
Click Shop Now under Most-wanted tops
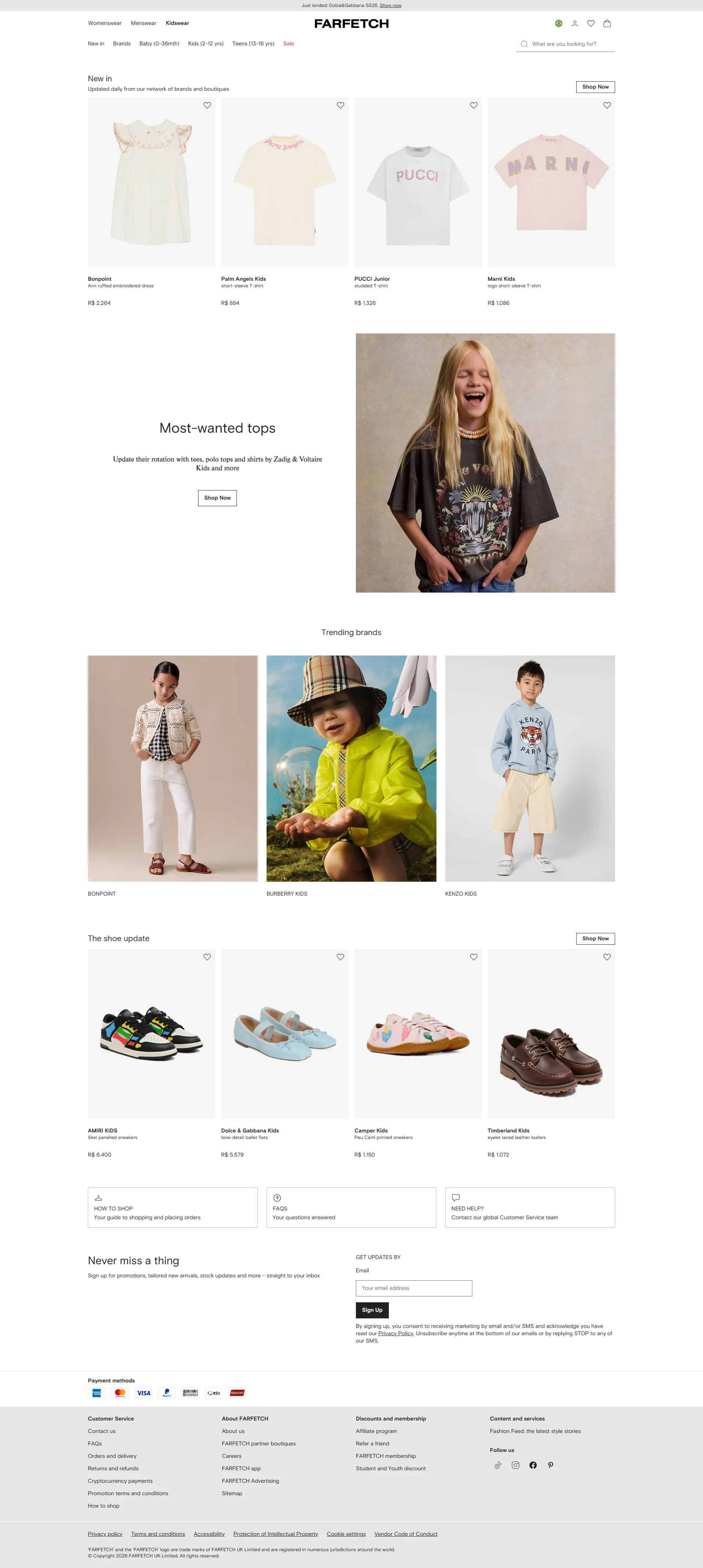[217, 498]
